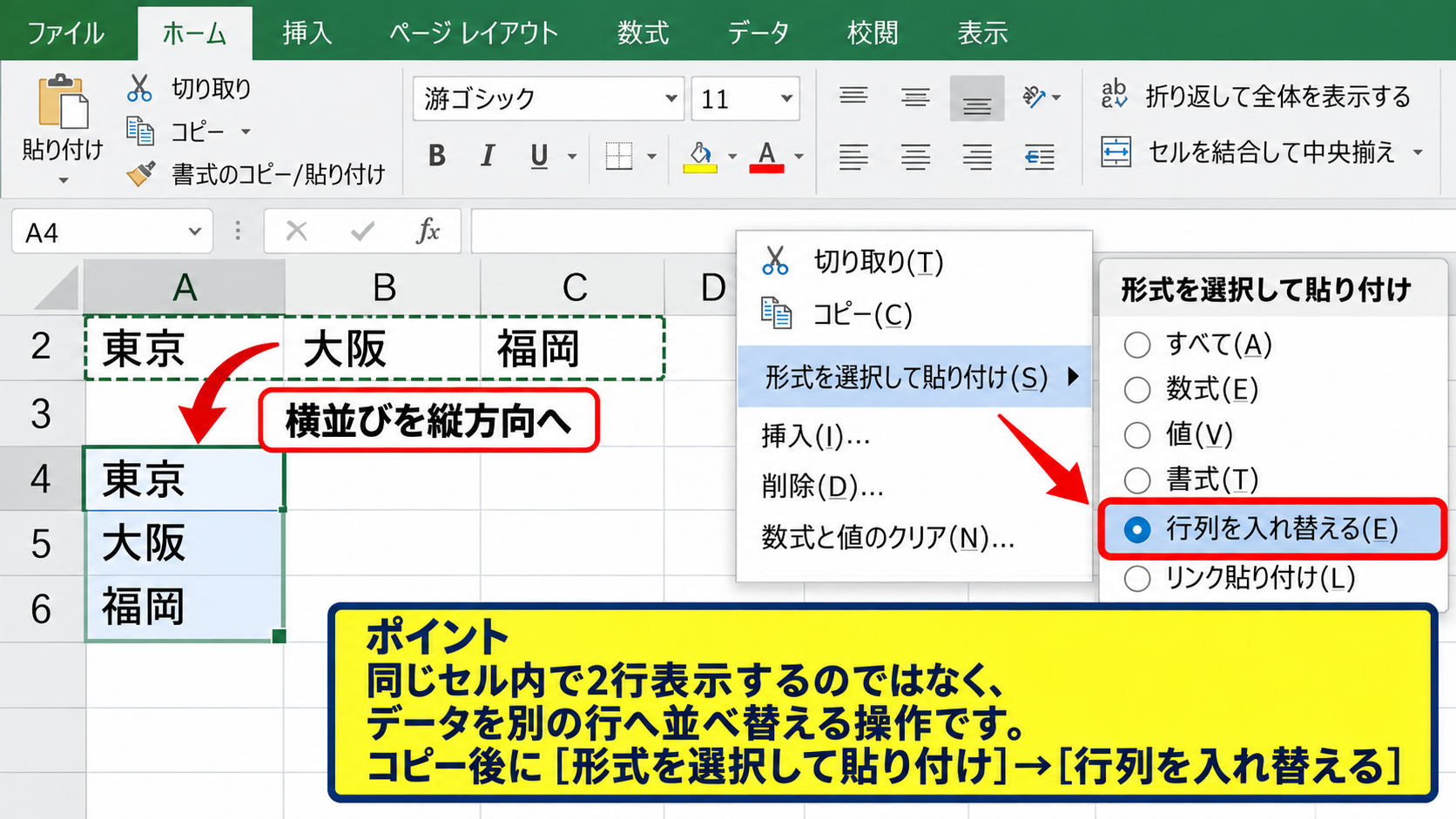This screenshot has width=1456, height=819.
Task: Toggle Italic formatting
Action: tap(488, 156)
